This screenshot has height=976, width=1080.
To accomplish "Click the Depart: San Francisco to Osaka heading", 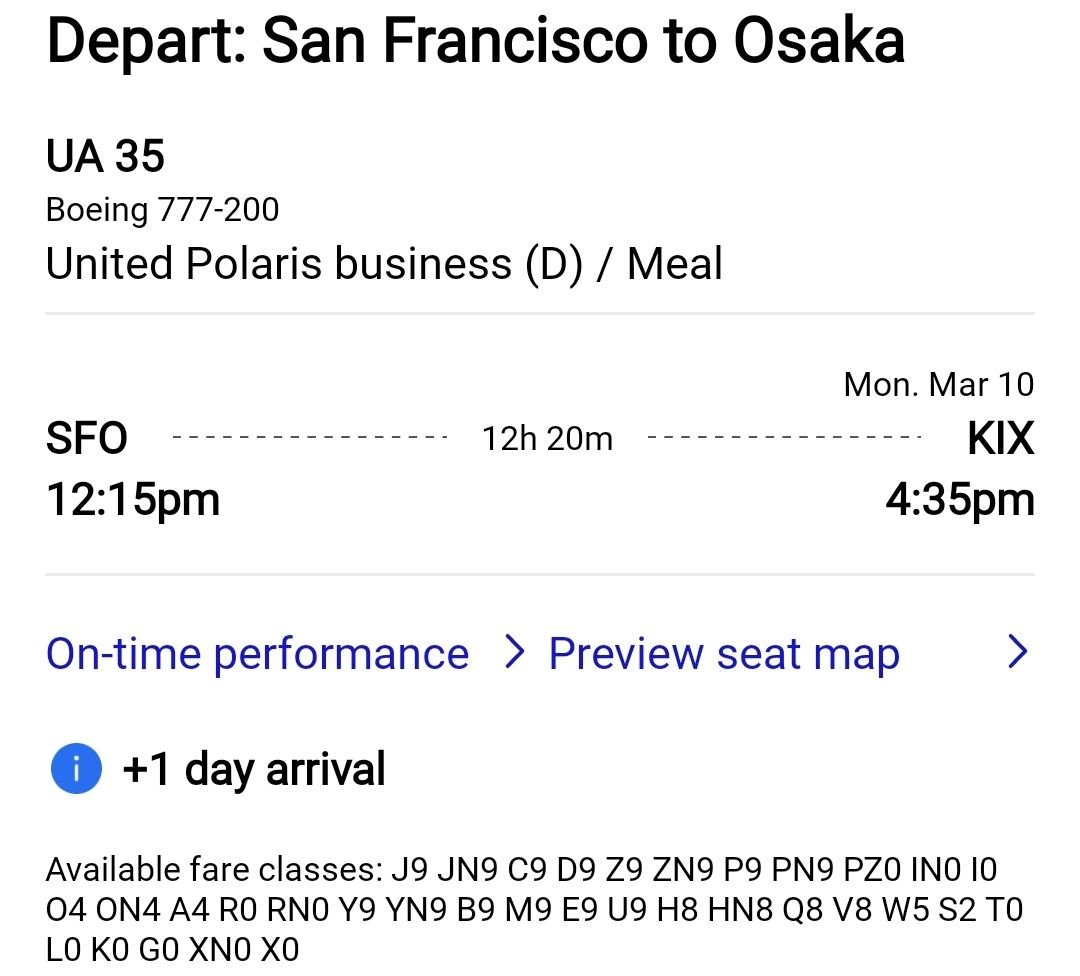I will (475, 42).
